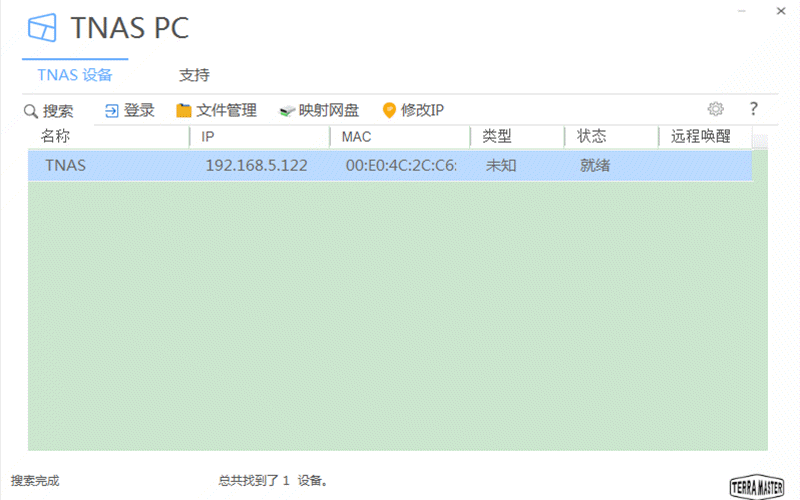Sort by the 名称 column header
The height and width of the screenshot is (500, 800).
click(55, 136)
